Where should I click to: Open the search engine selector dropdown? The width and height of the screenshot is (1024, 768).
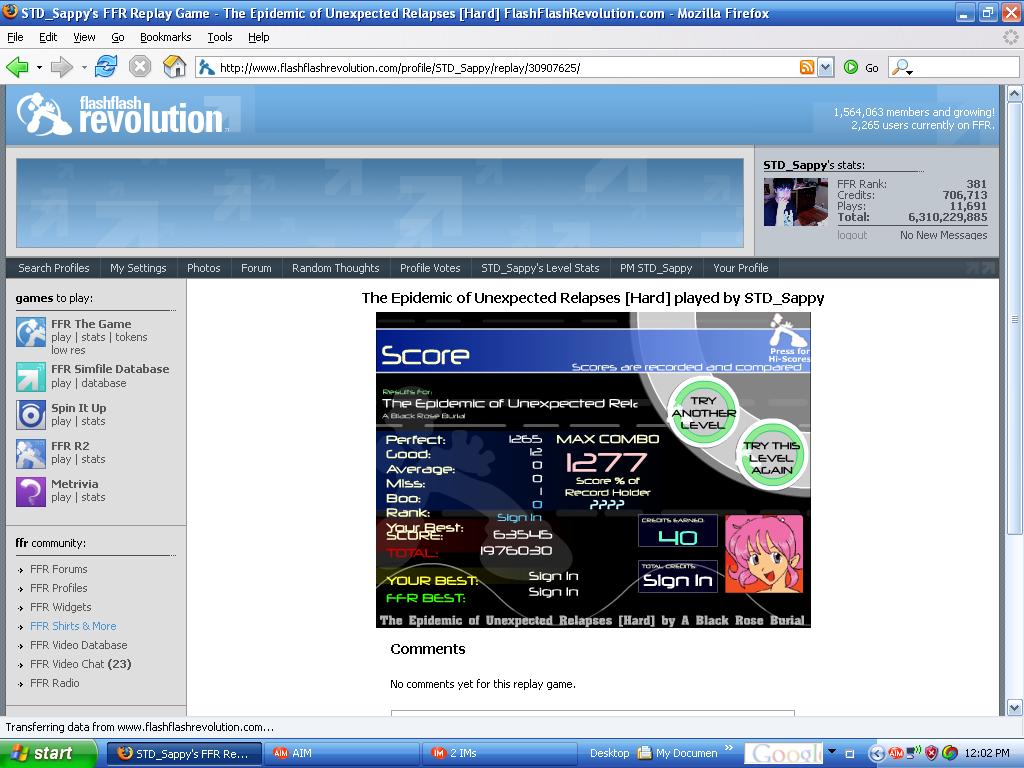click(x=903, y=67)
